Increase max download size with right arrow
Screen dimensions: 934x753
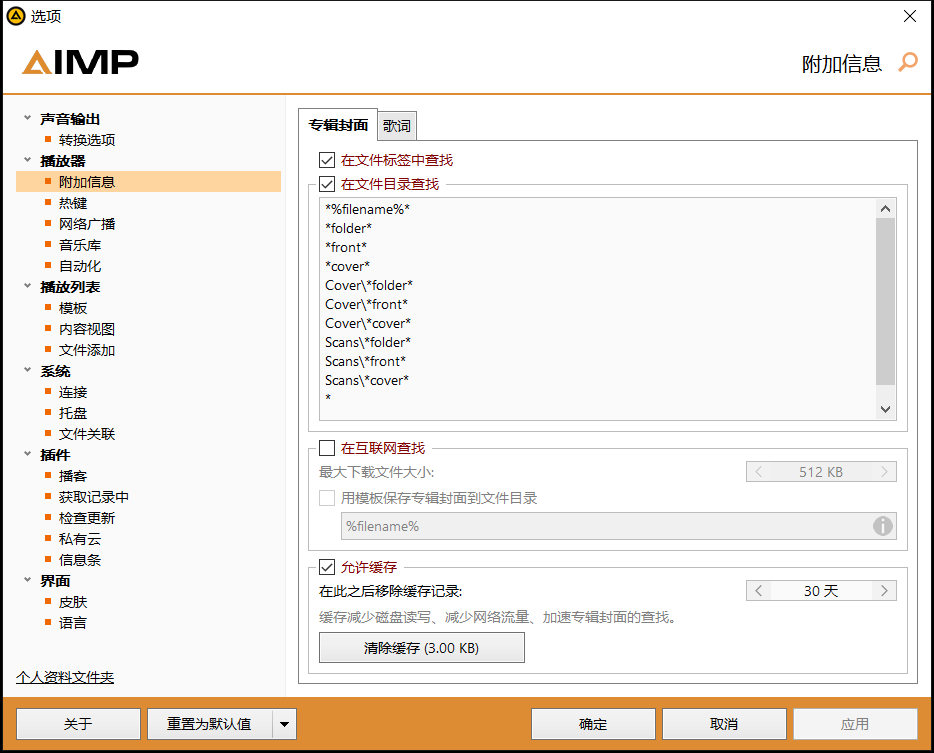point(884,472)
